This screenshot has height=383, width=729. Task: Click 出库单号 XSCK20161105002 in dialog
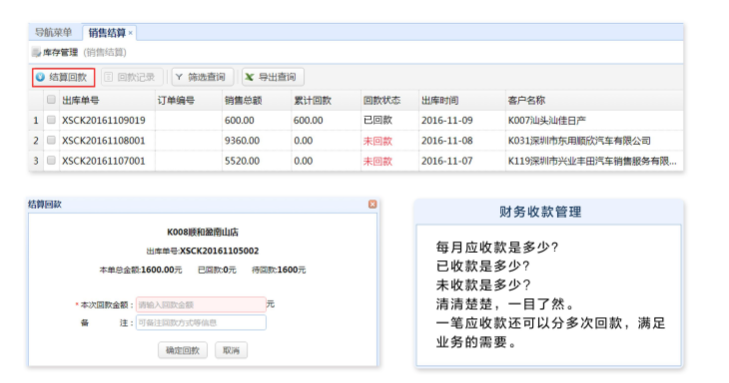coord(203,251)
